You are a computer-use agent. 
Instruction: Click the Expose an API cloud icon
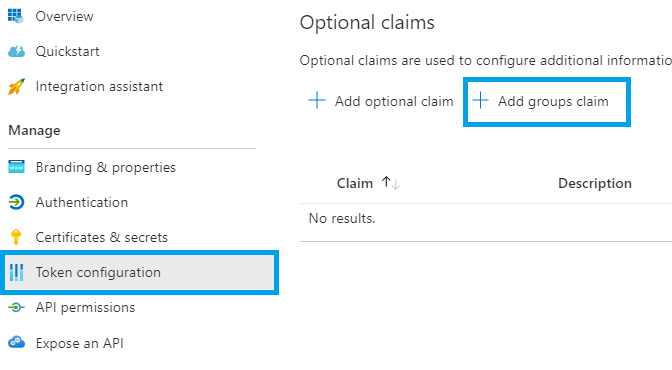(16, 343)
